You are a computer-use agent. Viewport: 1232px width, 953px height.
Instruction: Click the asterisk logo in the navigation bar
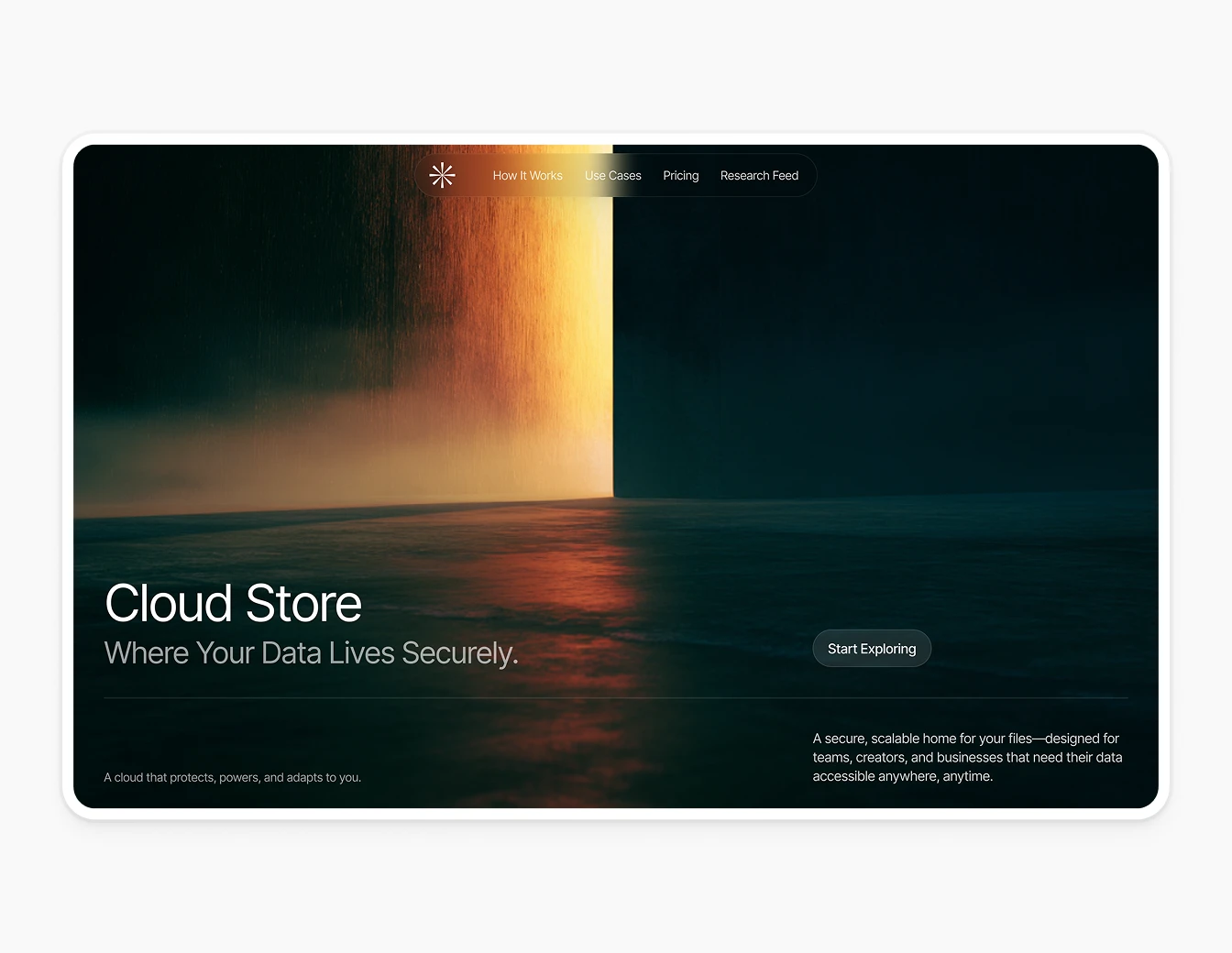[x=443, y=175]
